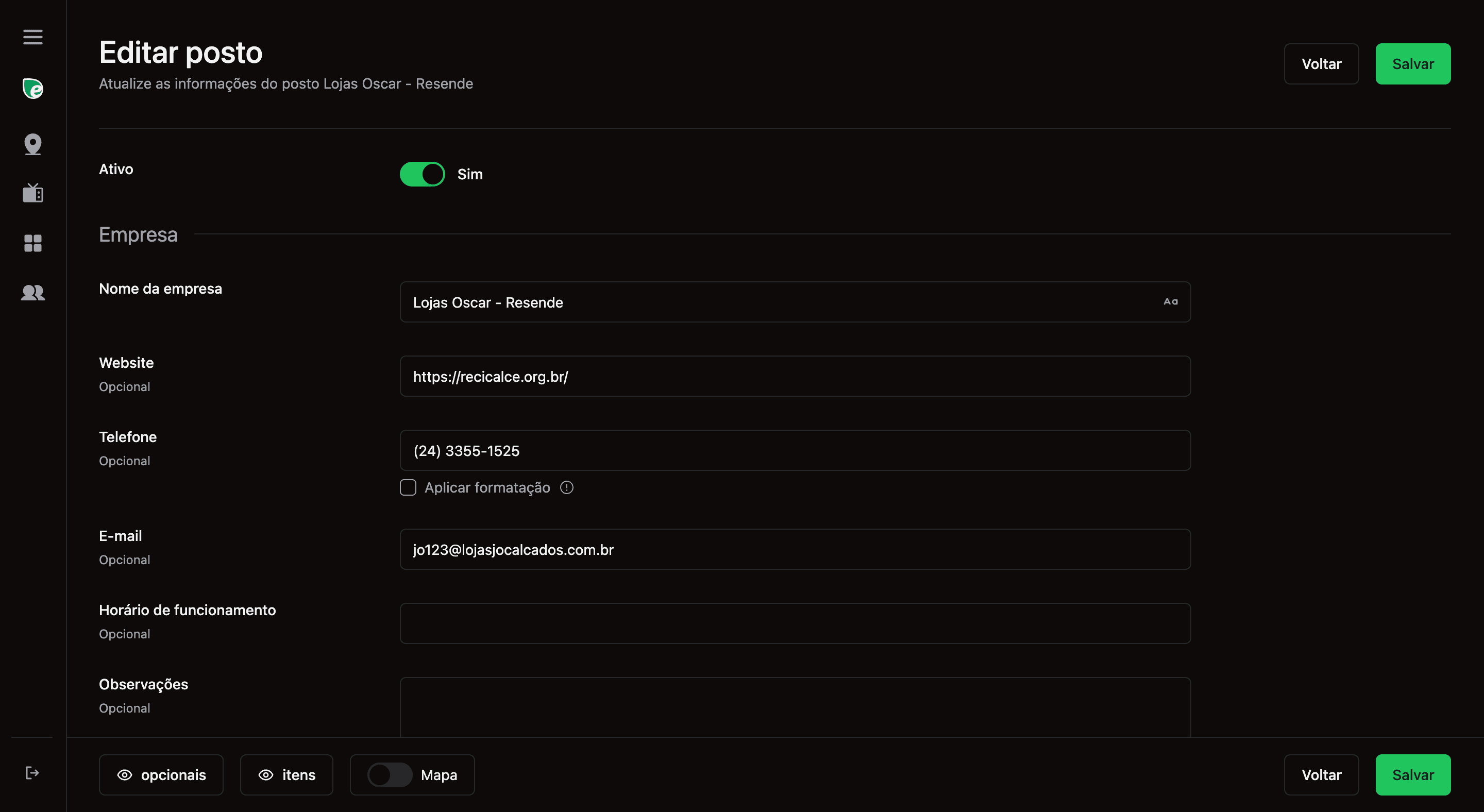The image size is (1484, 812).
Task: Check the Aplicar formatação checkbox
Action: tap(408, 488)
